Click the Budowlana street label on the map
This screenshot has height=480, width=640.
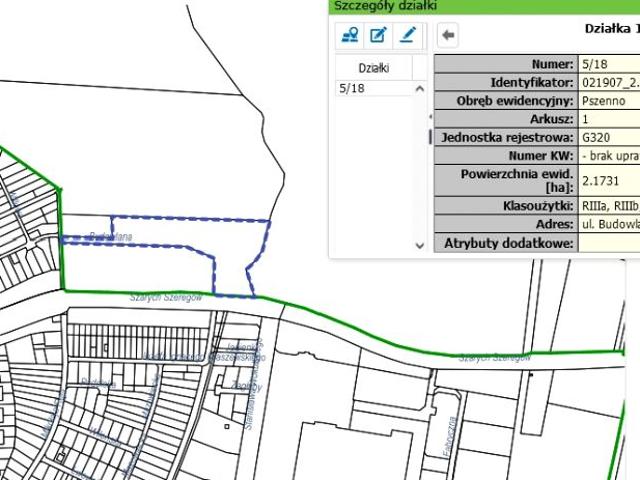point(111,236)
